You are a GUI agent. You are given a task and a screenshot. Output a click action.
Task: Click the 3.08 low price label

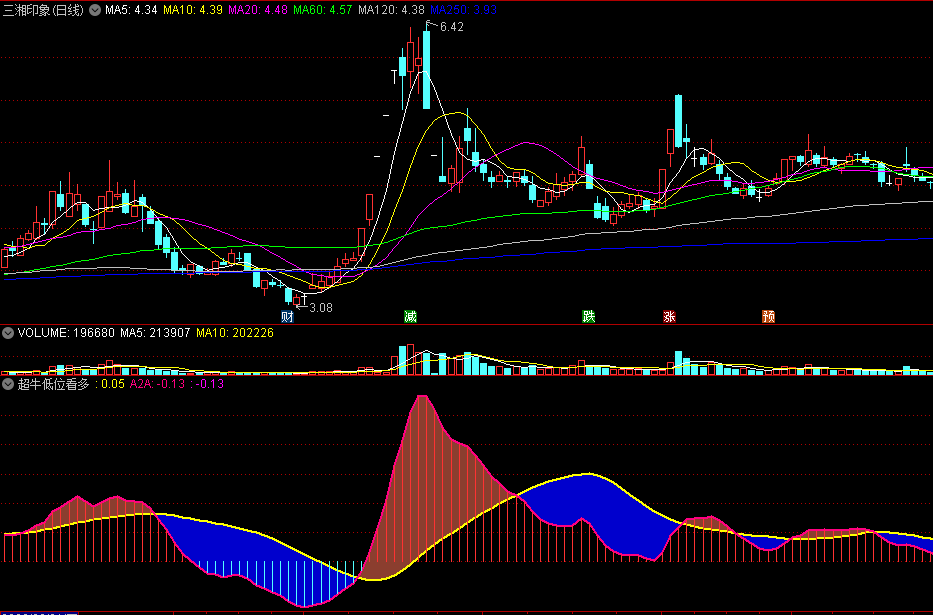(x=321, y=308)
